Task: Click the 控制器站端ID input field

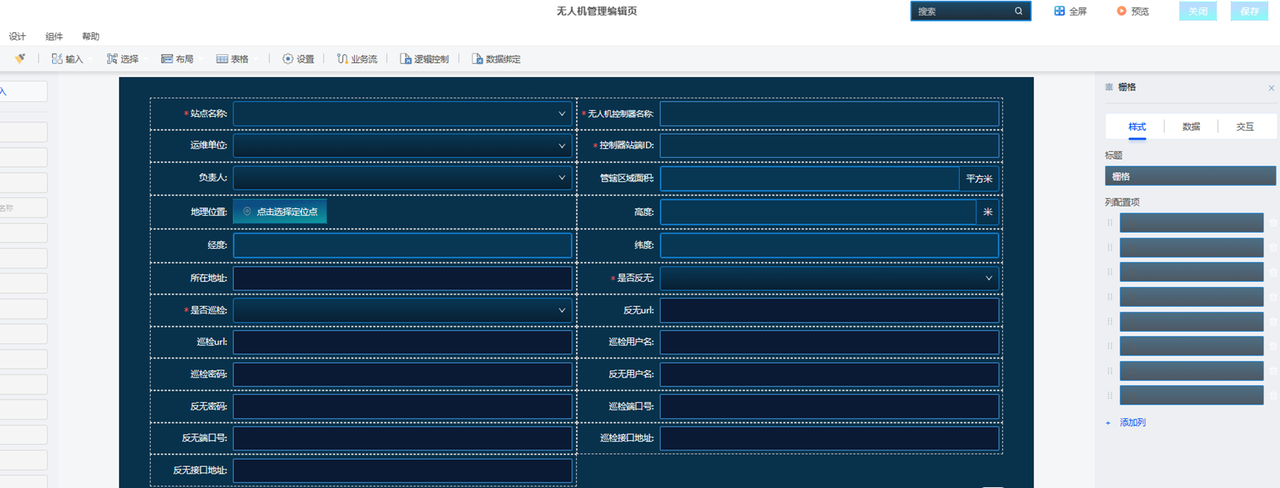Action: (829, 146)
